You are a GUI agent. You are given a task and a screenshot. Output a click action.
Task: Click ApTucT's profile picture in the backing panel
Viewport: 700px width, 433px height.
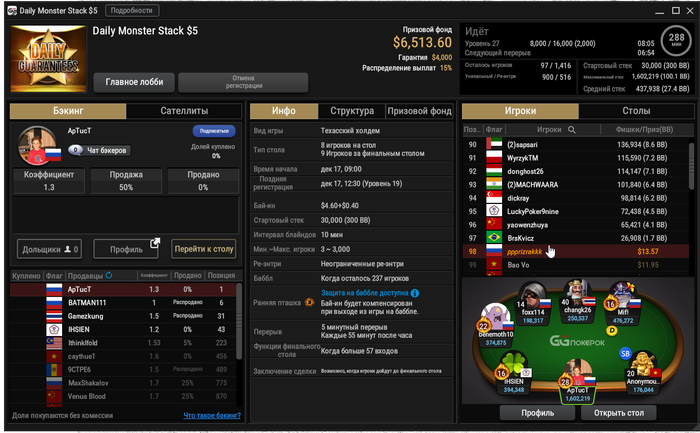(x=38, y=145)
